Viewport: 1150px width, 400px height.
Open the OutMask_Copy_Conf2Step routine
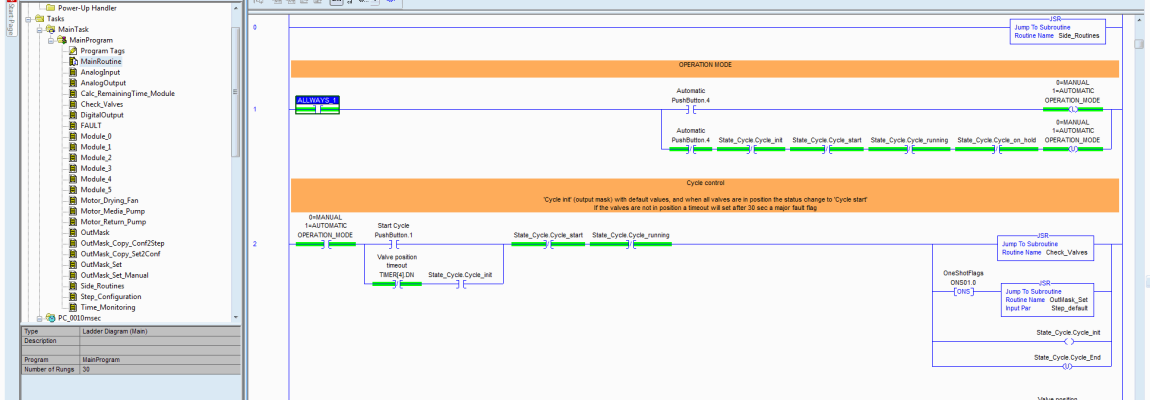[121, 243]
